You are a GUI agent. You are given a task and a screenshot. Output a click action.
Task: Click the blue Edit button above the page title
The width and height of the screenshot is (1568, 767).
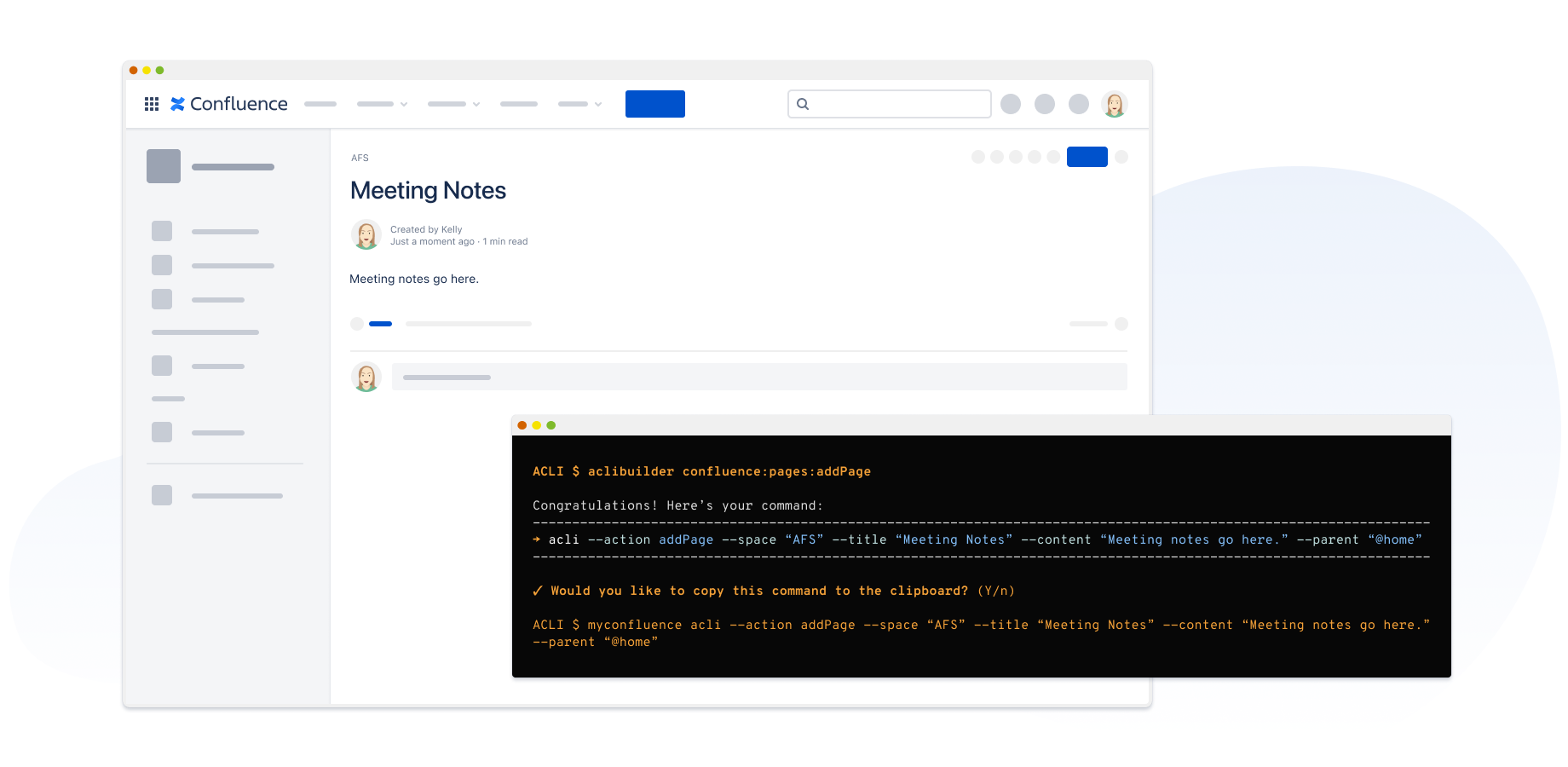[x=1087, y=157]
